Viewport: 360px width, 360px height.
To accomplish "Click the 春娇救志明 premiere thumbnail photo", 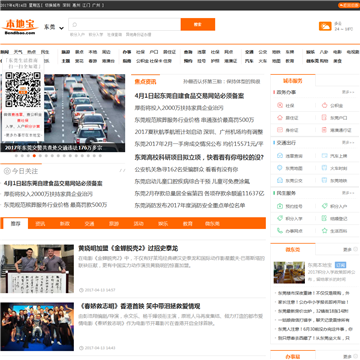I will point(37,326).
